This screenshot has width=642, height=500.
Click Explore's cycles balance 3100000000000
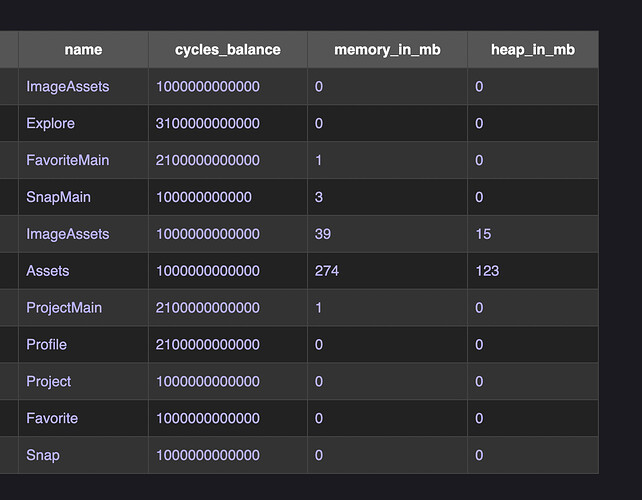coord(208,123)
